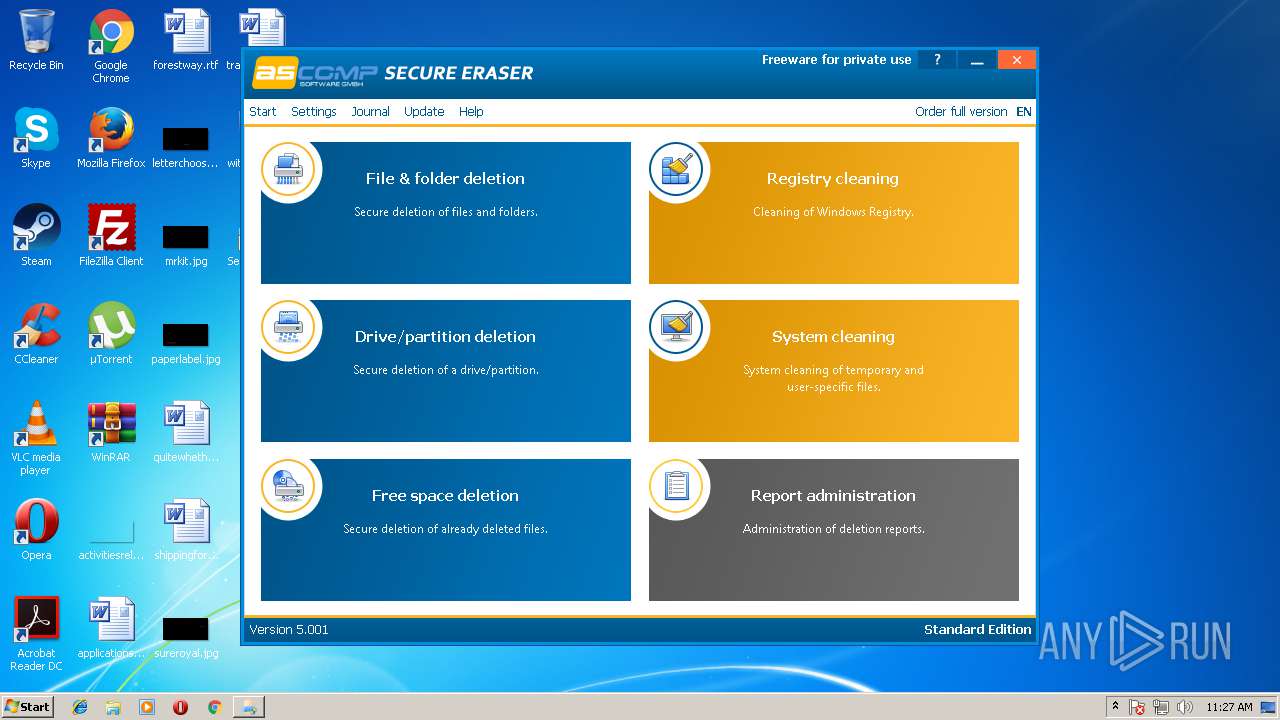Select the quitewheth... Word document icon

[186, 432]
